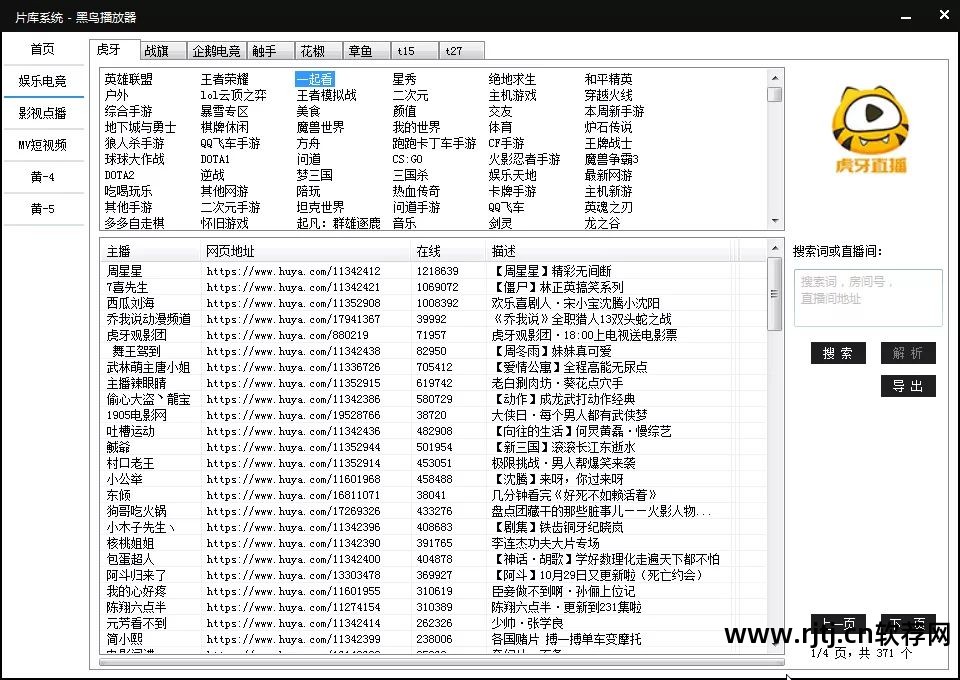Open the 章鱼 tab
The height and width of the screenshot is (680, 960).
(366, 51)
